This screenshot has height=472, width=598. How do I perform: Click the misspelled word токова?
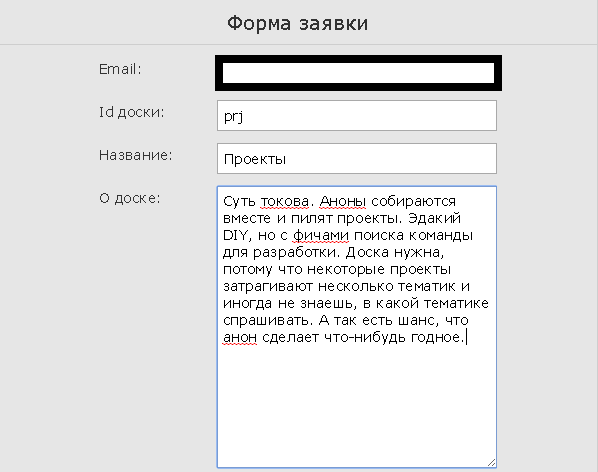285,201
